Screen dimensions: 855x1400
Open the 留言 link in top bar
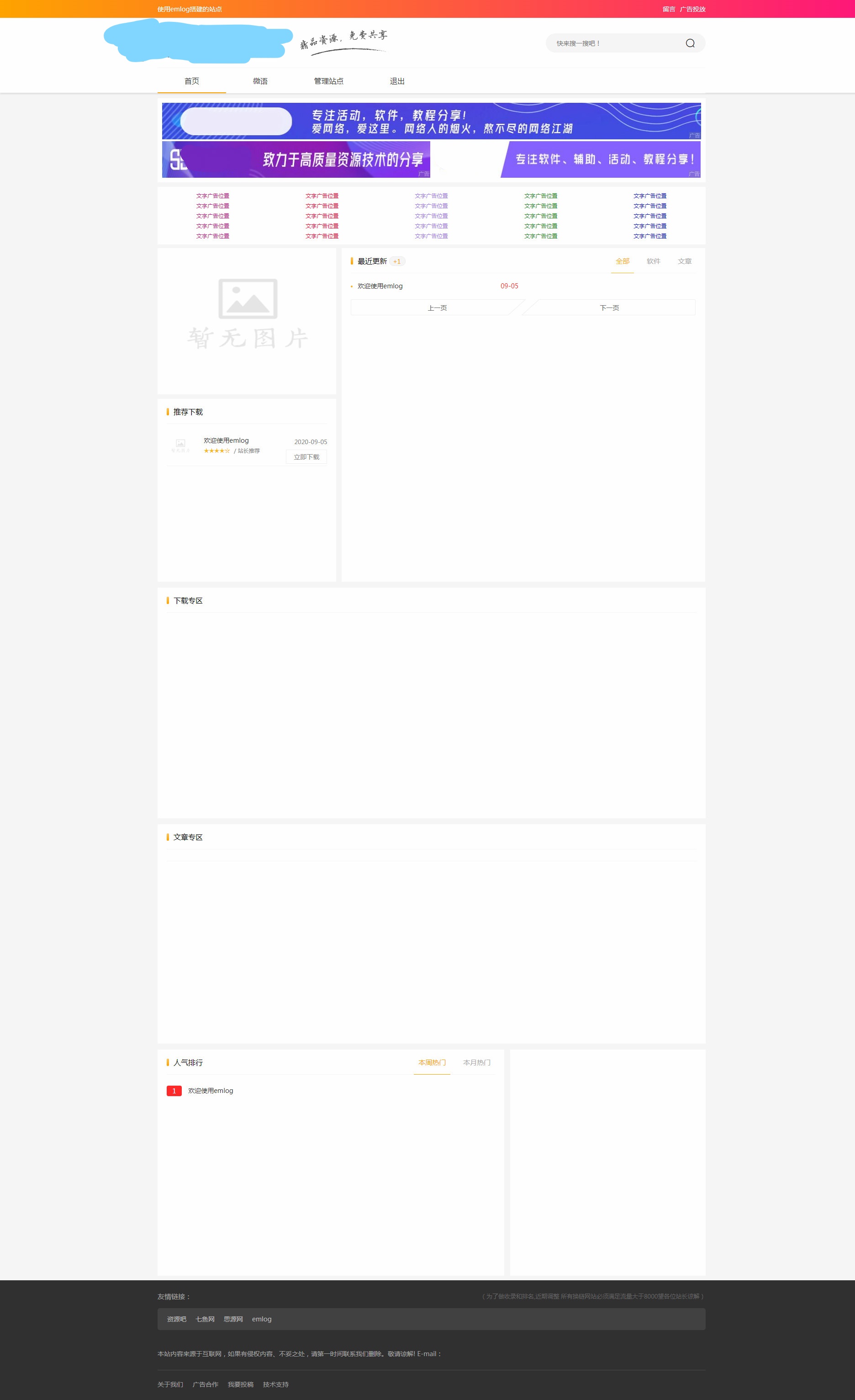[x=668, y=9]
